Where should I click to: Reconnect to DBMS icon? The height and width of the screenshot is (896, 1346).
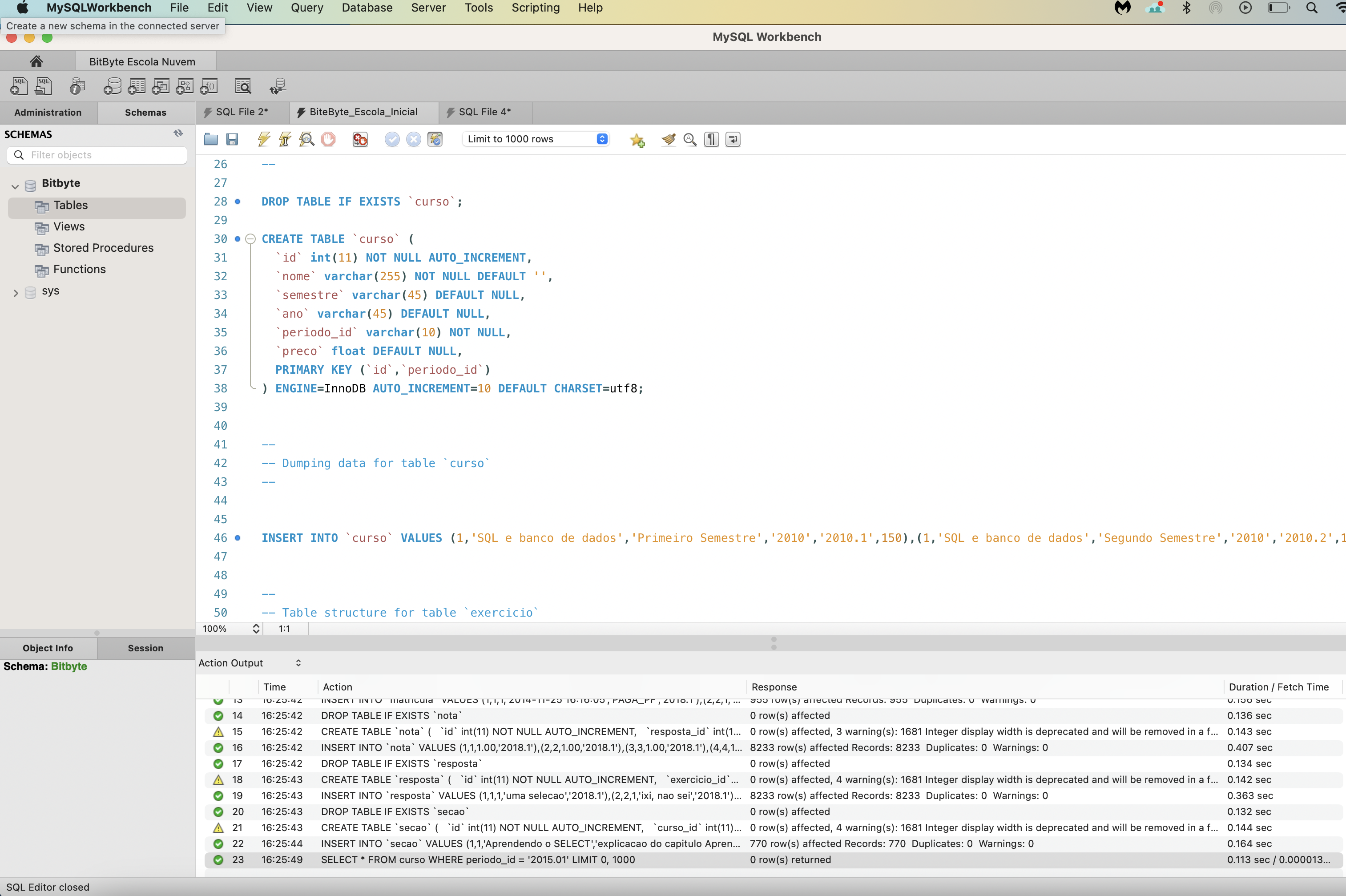click(278, 86)
